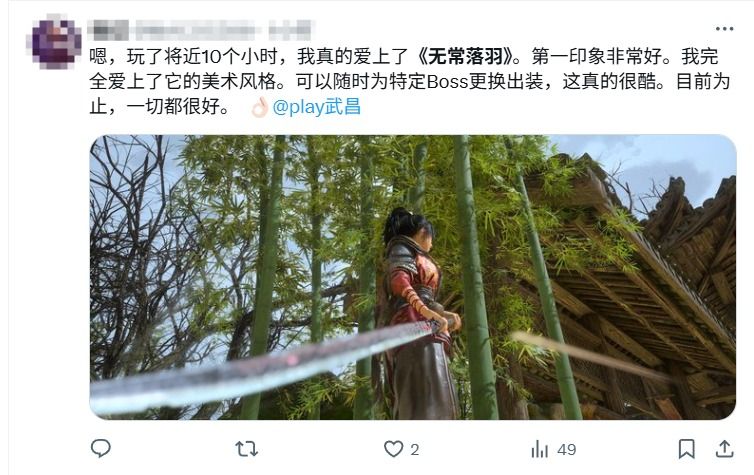The width and height of the screenshot is (754, 475).
Task: Open the reply speech bubble icon
Action: (101, 449)
